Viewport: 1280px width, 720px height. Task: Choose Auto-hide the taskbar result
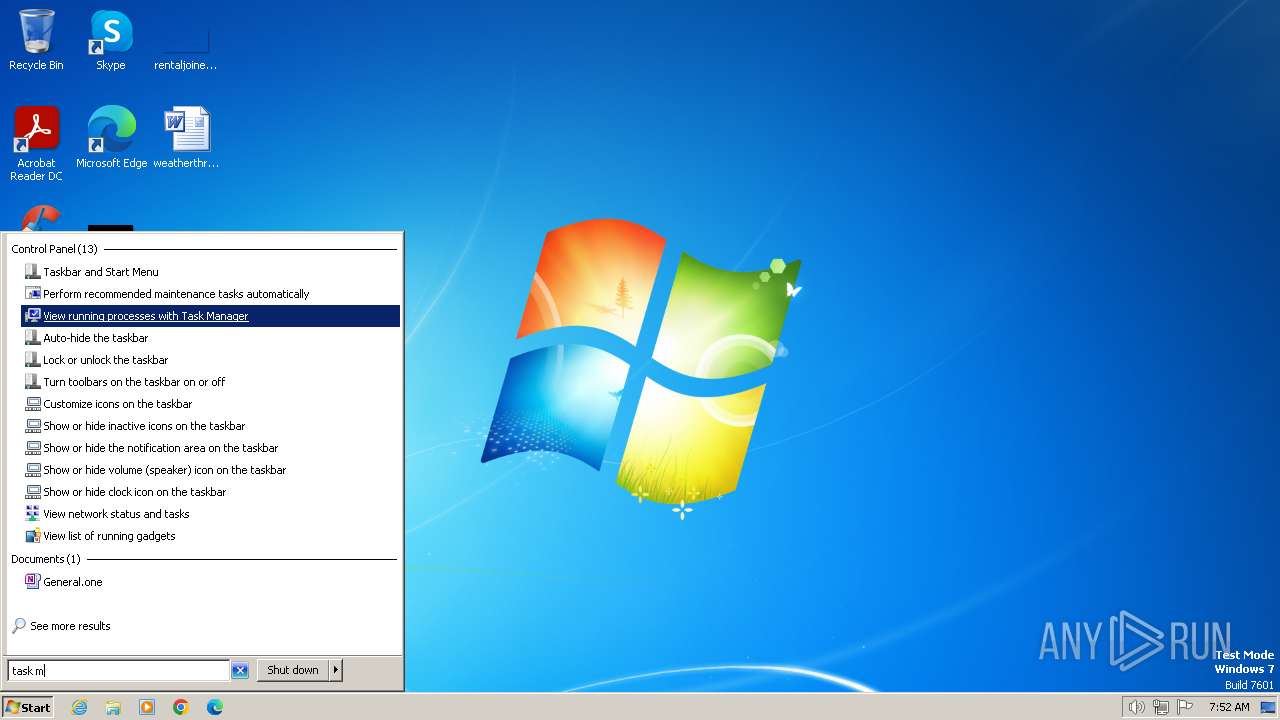[x=210, y=338]
